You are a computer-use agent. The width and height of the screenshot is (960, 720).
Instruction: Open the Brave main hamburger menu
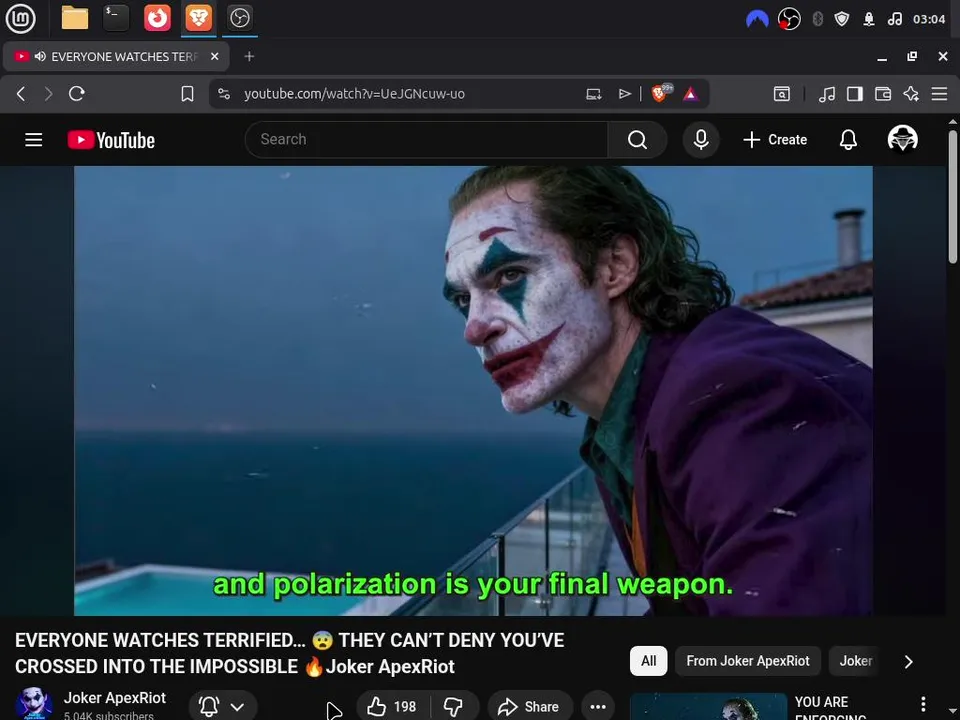[x=939, y=94]
